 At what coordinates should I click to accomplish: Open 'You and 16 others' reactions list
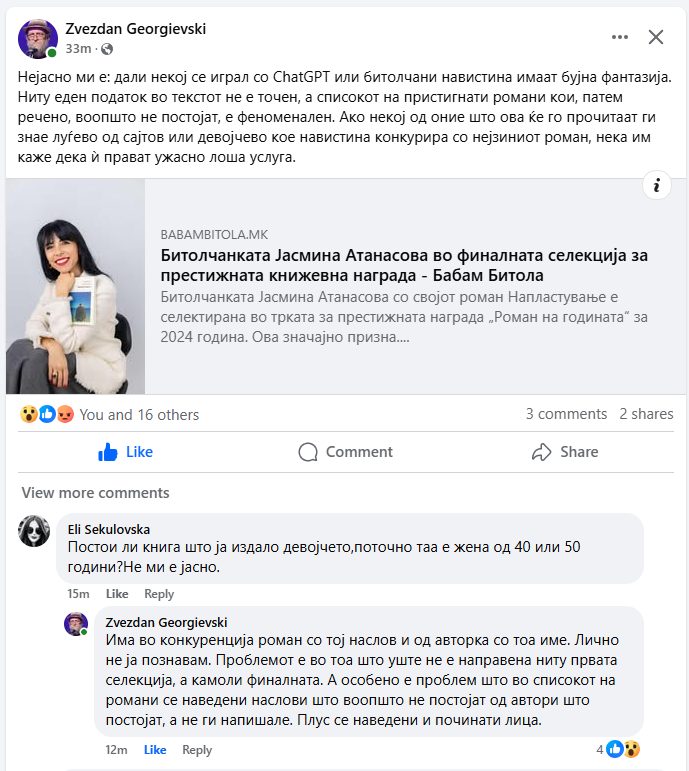pos(139,415)
